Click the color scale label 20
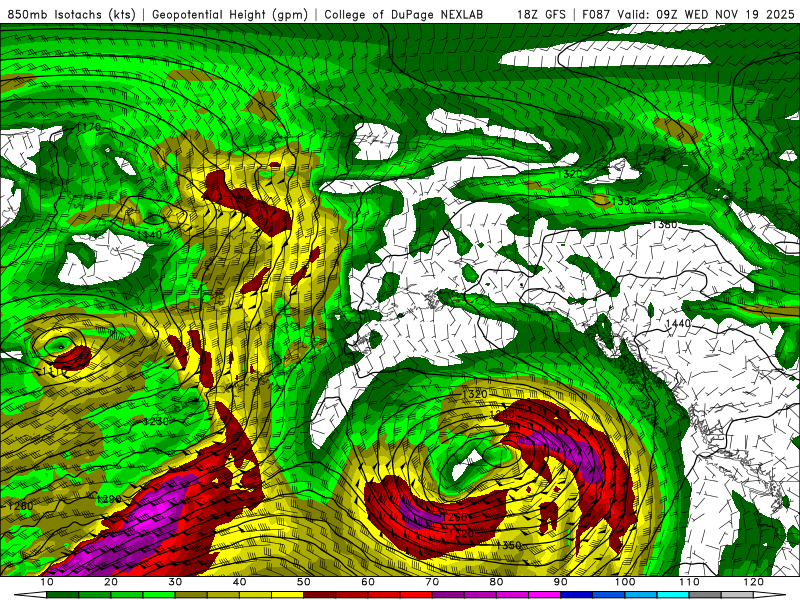800x600 pixels. coord(111,582)
